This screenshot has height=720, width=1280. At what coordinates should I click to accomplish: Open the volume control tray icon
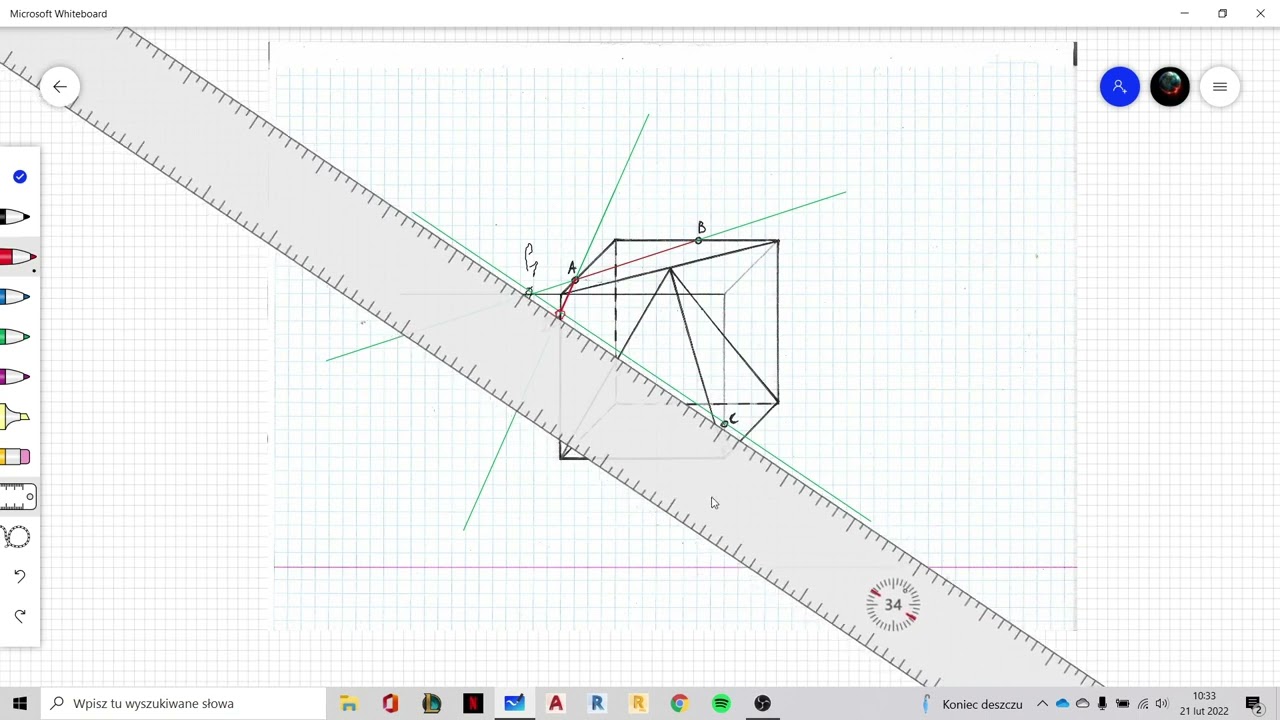(x=1162, y=704)
